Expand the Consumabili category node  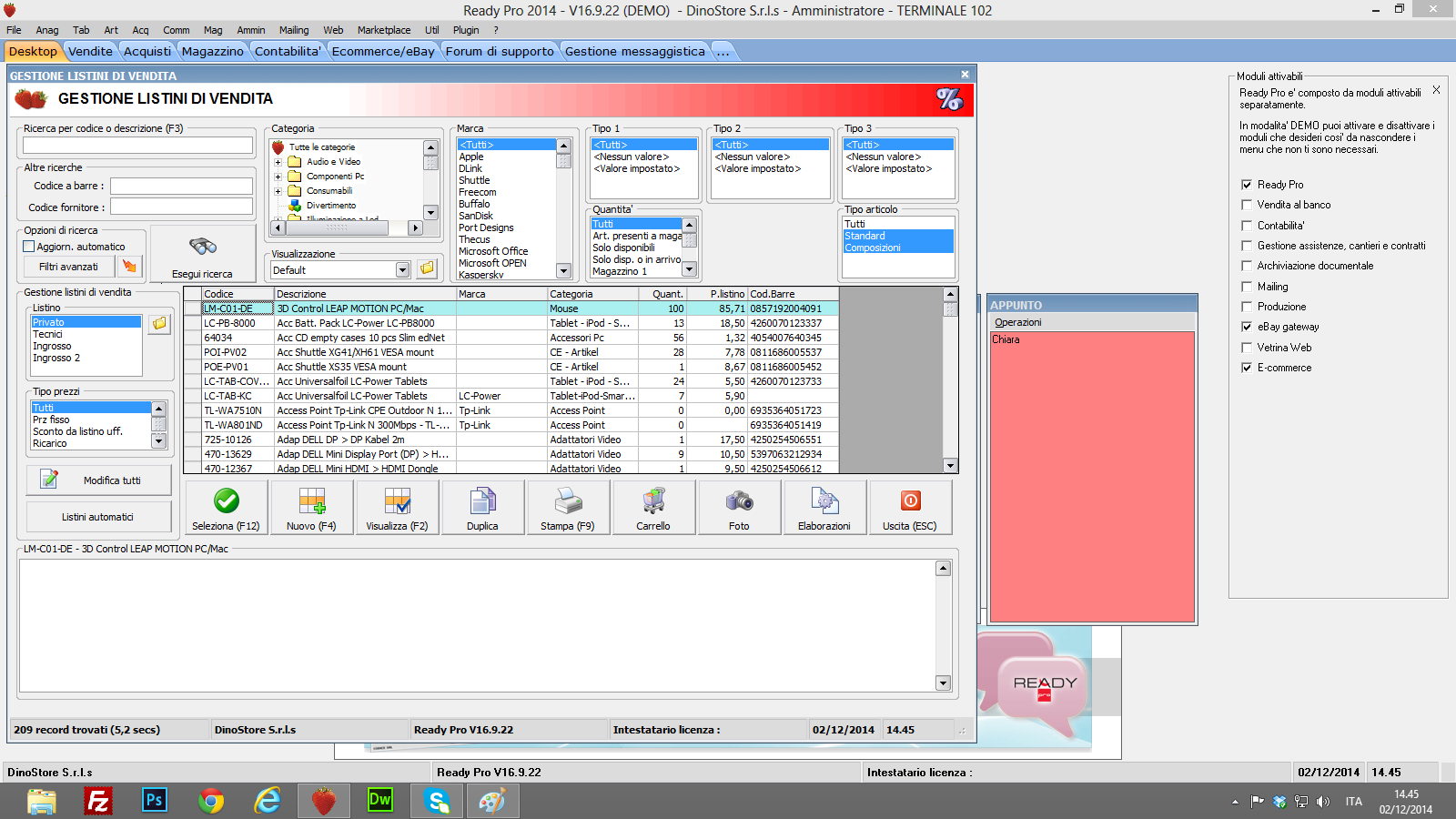pos(278,191)
